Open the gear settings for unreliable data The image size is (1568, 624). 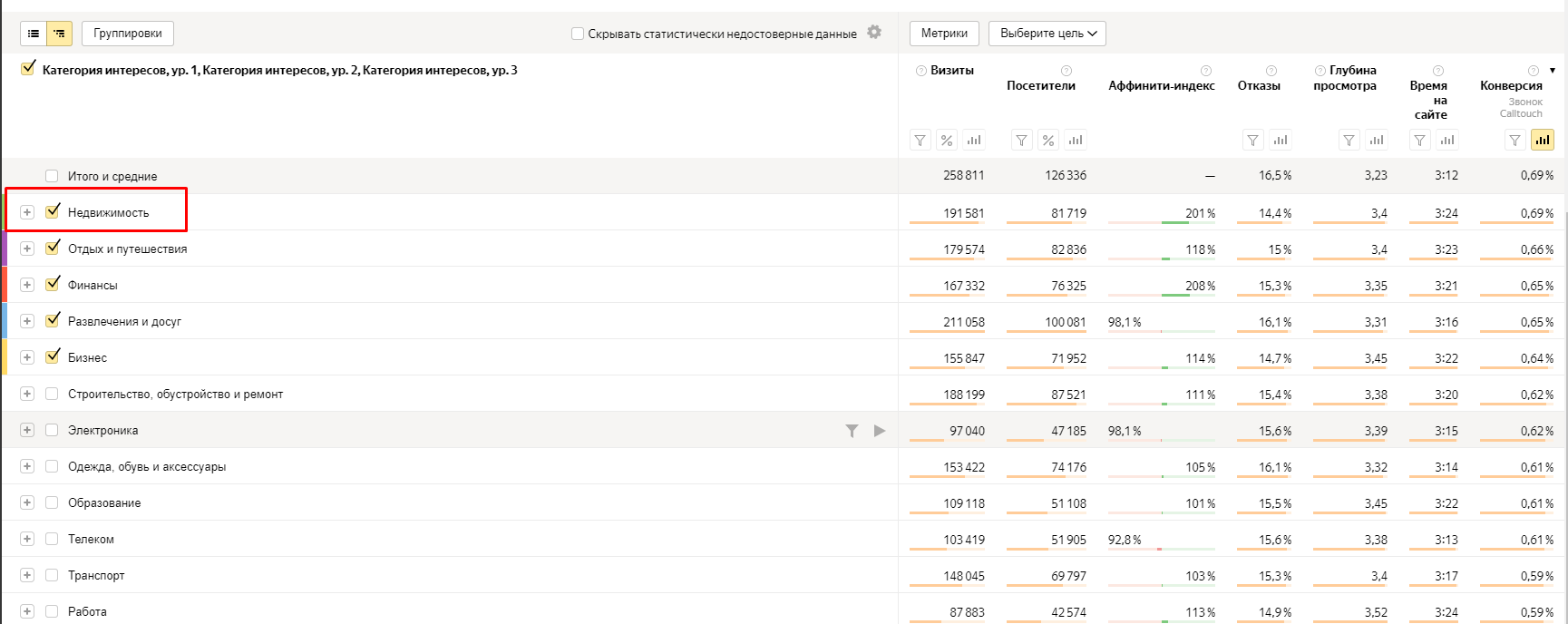[x=874, y=32]
